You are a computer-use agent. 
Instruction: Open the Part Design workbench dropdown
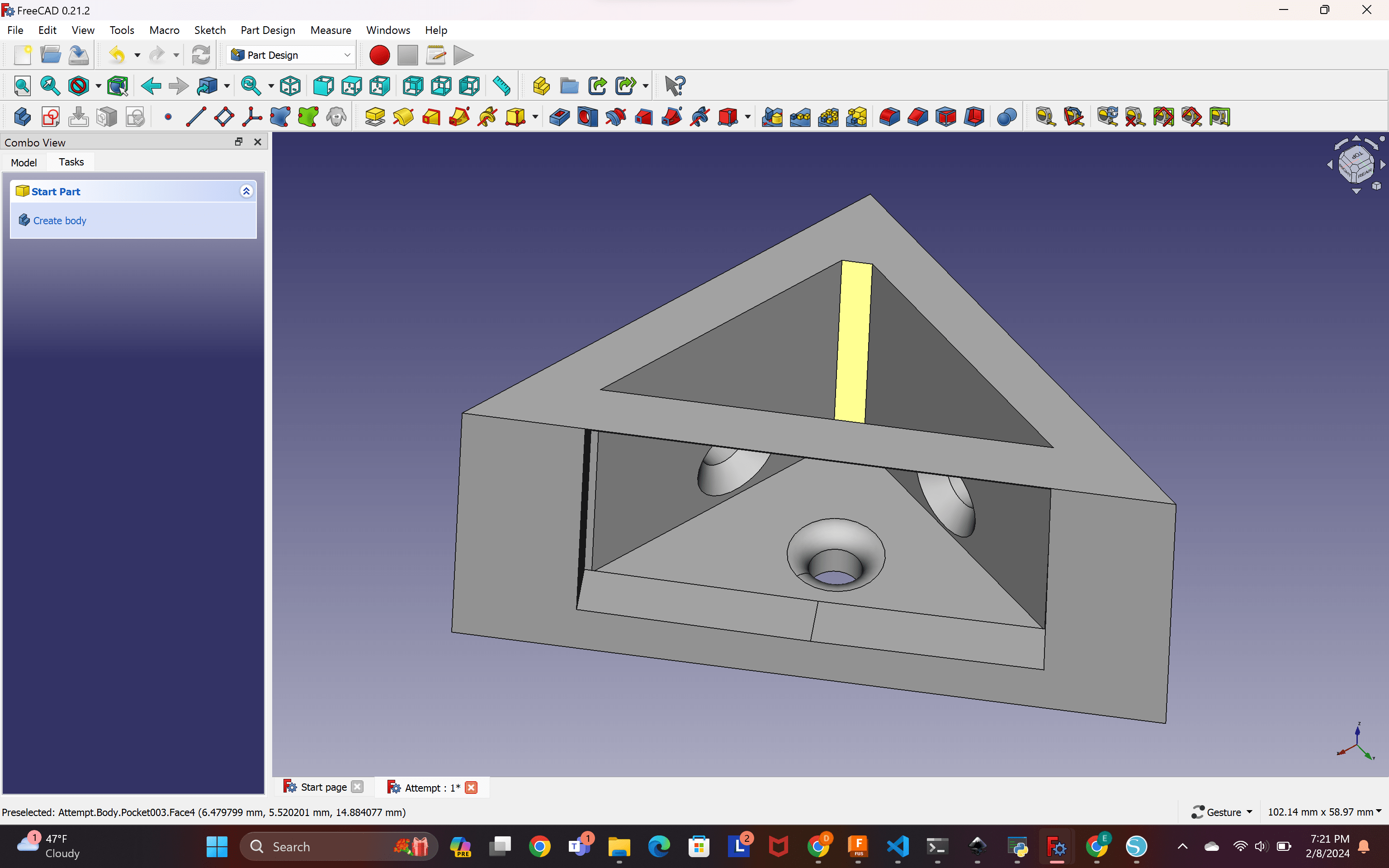click(290, 55)
